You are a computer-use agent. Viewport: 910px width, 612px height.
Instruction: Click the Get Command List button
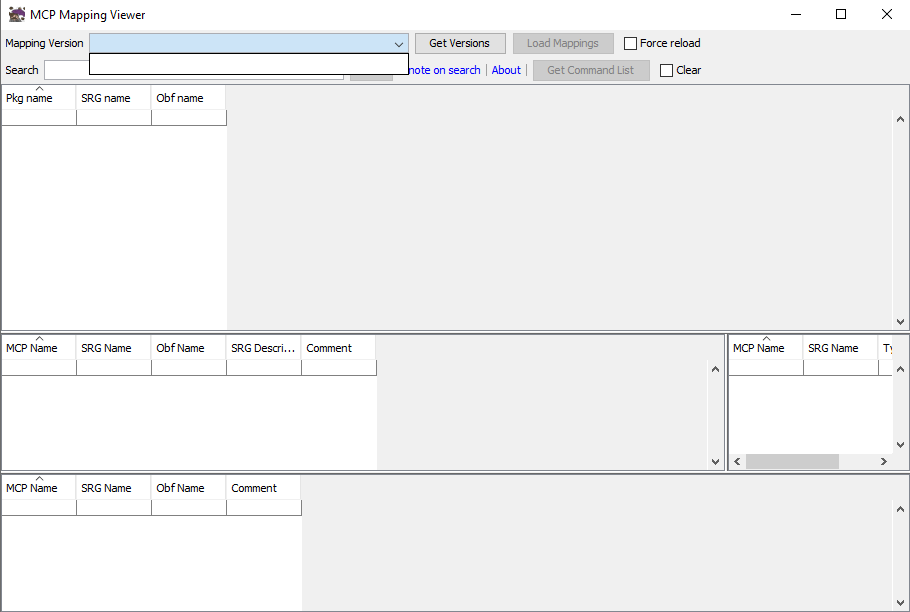coord(591,70)
